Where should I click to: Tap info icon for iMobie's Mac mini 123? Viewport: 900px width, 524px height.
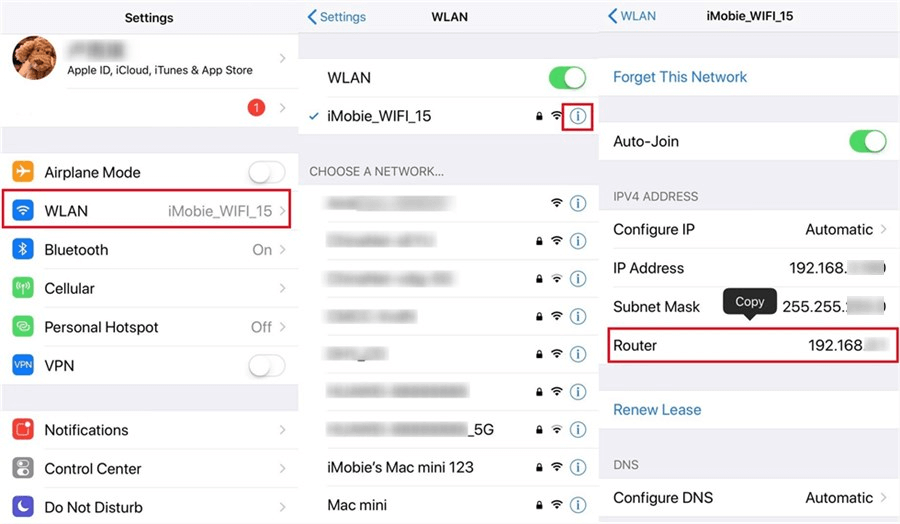(577, 467)
